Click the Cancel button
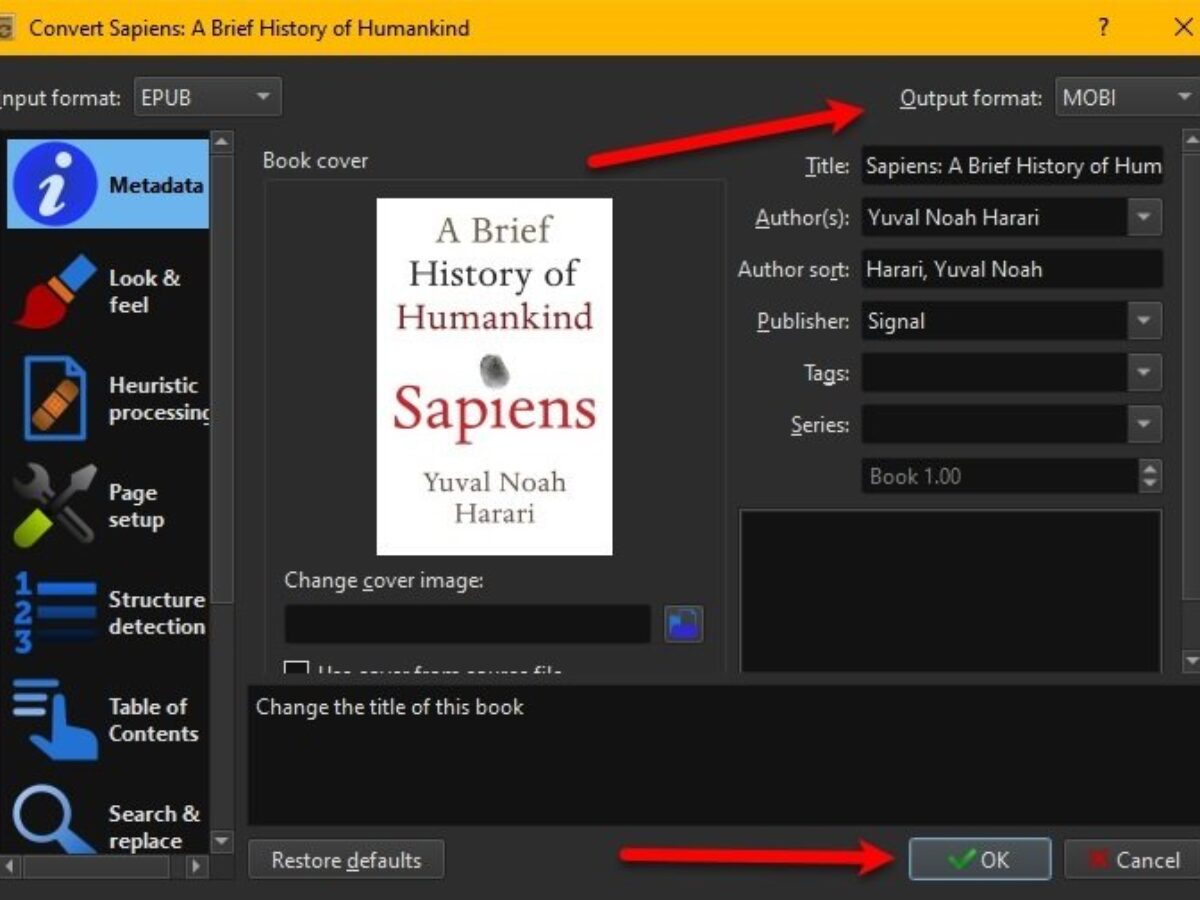The width and height of the screenshot is (1200, 900). 1132,860
